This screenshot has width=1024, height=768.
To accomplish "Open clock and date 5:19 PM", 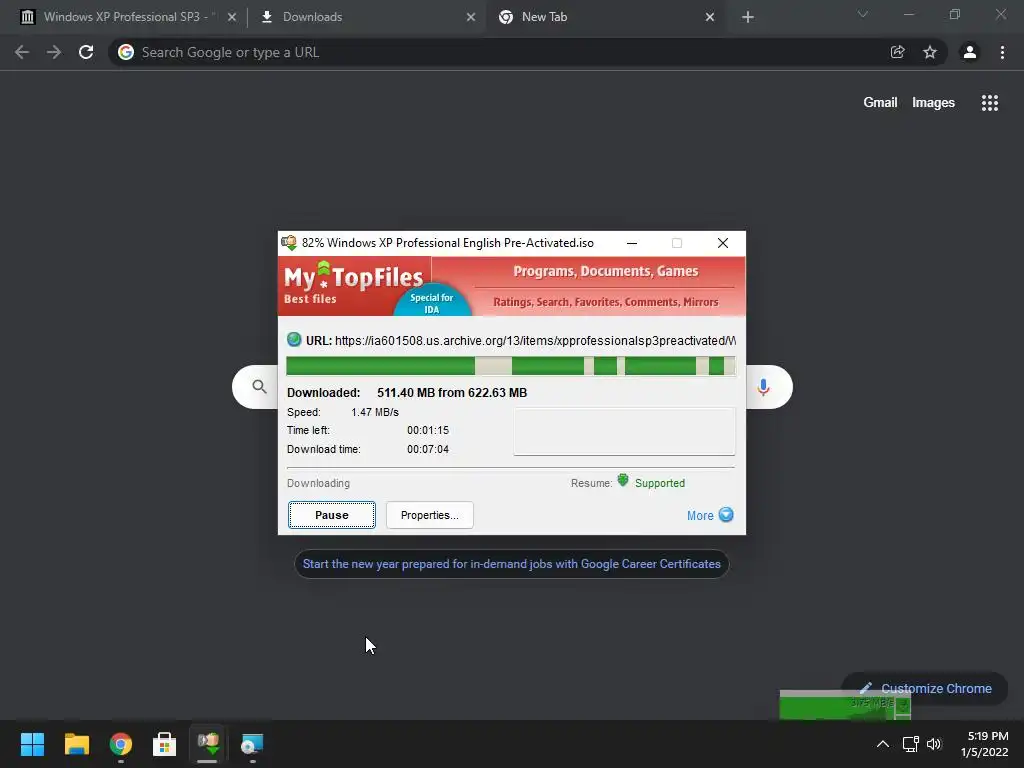I will click(985, 744).
